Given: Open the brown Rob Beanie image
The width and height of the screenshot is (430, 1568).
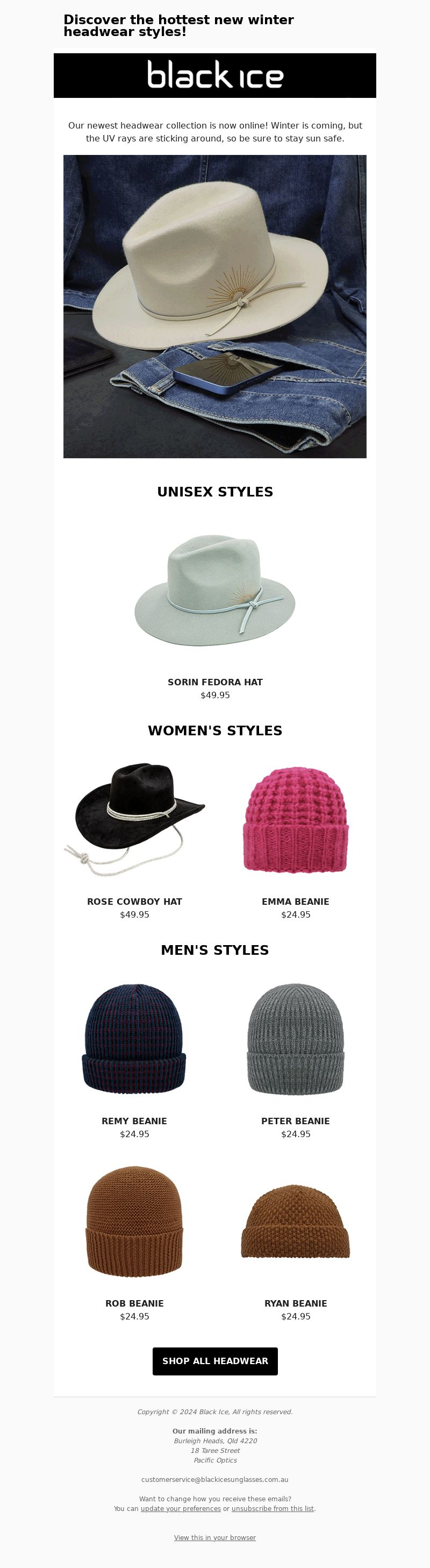Looking at the screenshot, I should pyautogui.click(x=134, y=1221).
